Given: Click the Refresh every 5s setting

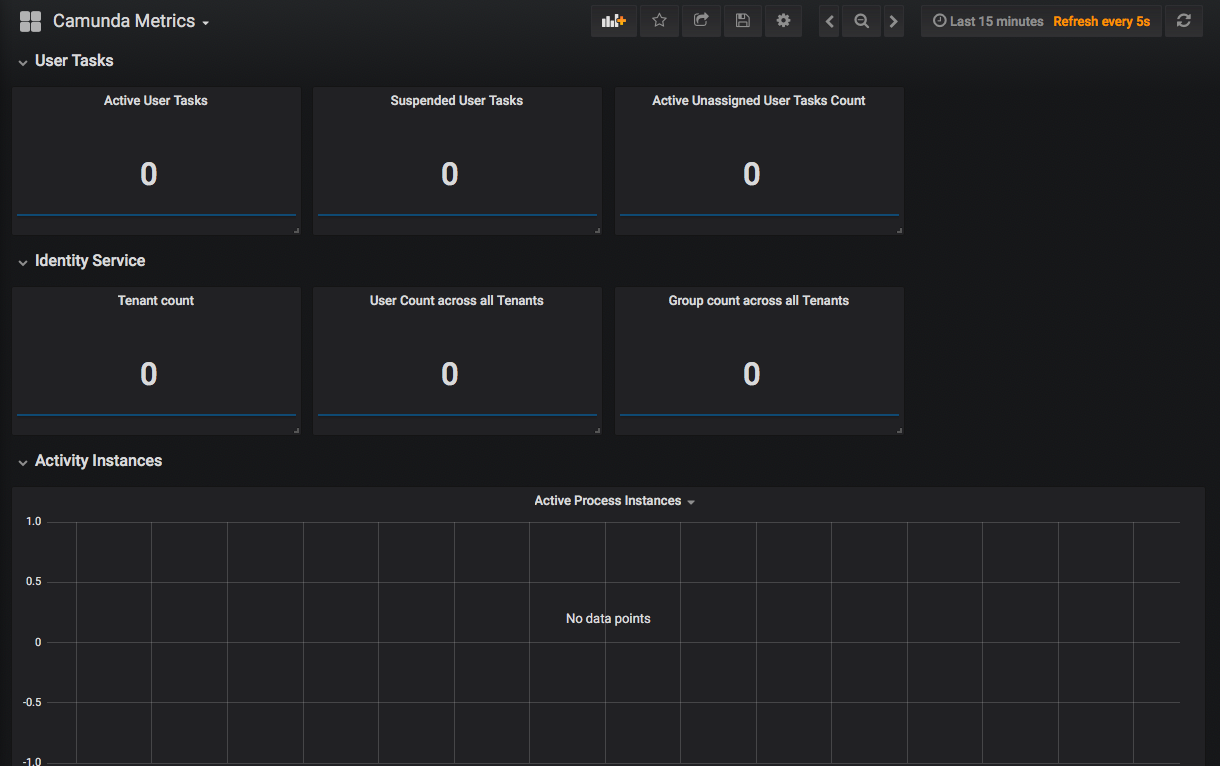Looking at the screenshot, I should pos(1101,21).
